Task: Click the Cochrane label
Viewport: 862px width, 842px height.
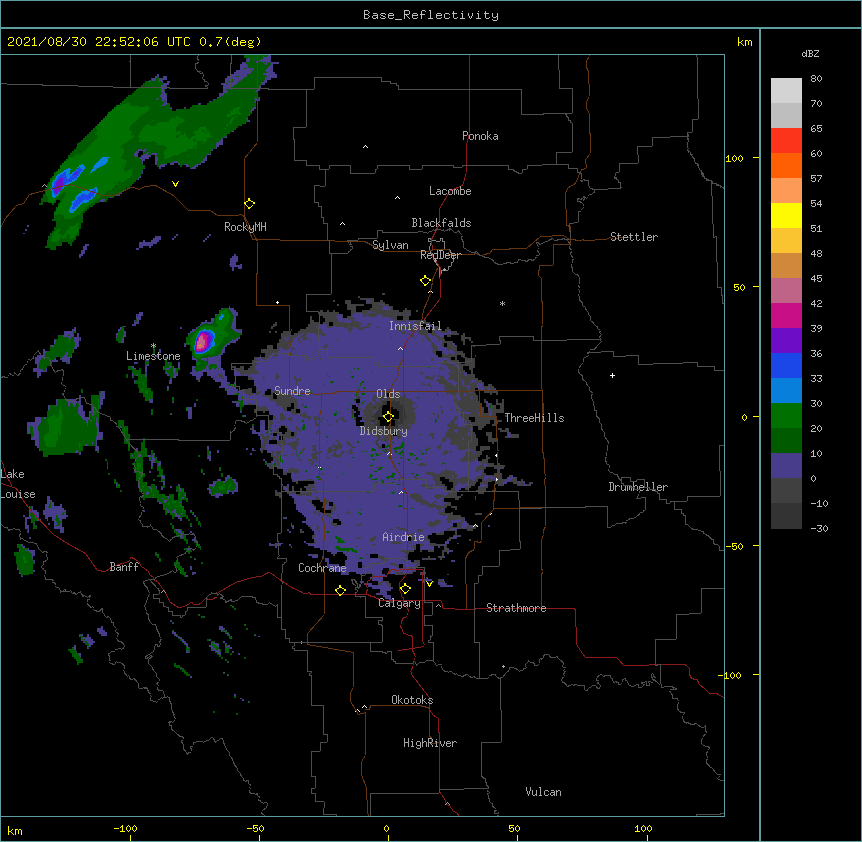Action: pyautogui.click(x=322, y=568)
